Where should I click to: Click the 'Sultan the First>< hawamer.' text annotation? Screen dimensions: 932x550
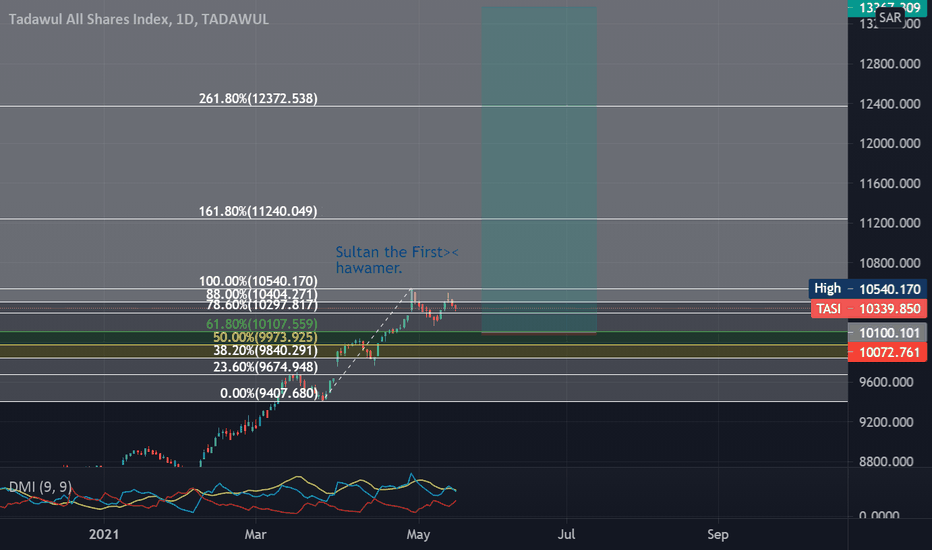point(397,260)
